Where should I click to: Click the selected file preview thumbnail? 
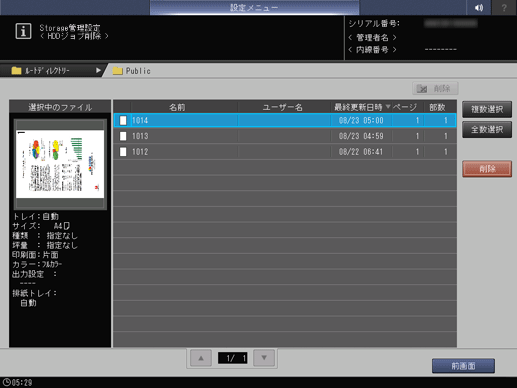tap(60, 164)
